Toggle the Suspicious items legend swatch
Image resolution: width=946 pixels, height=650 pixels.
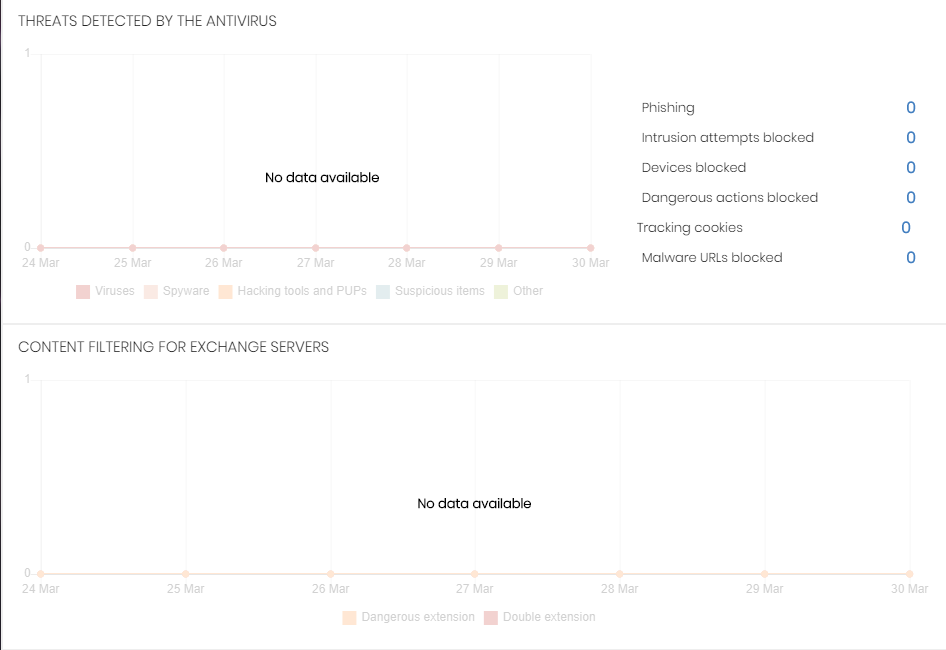click(x=383, y=292)
